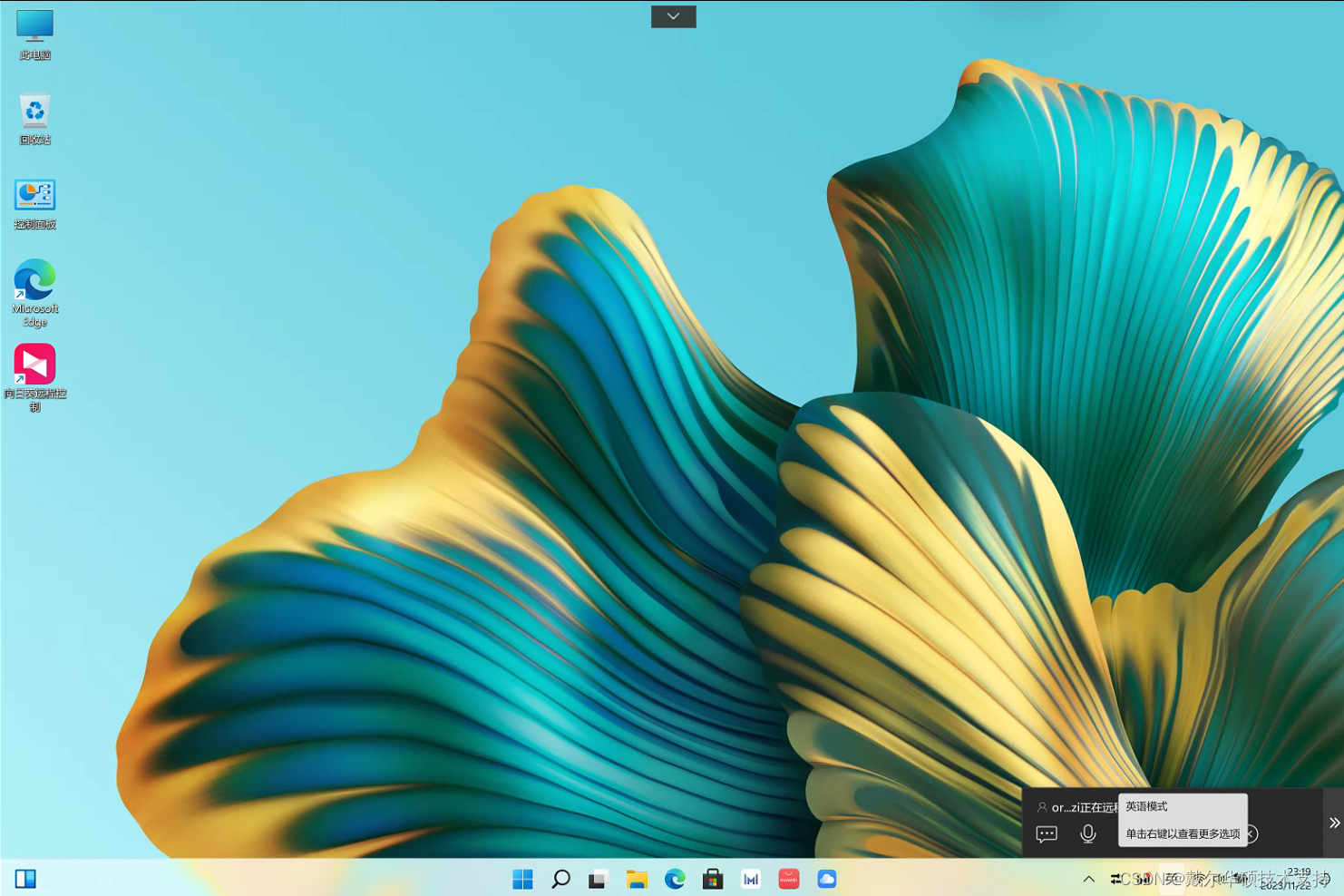Open the Widgets panel on taskbar
Image resolution: width=1344 pixels, height=896 pixels.
[25, 878]
